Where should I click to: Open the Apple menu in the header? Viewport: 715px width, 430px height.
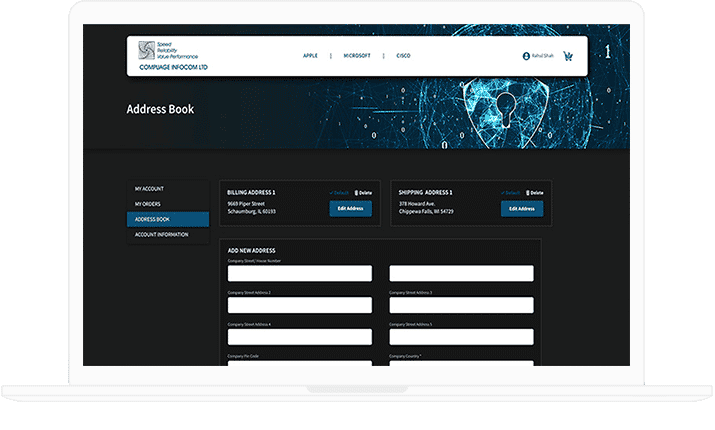(310, 56)
